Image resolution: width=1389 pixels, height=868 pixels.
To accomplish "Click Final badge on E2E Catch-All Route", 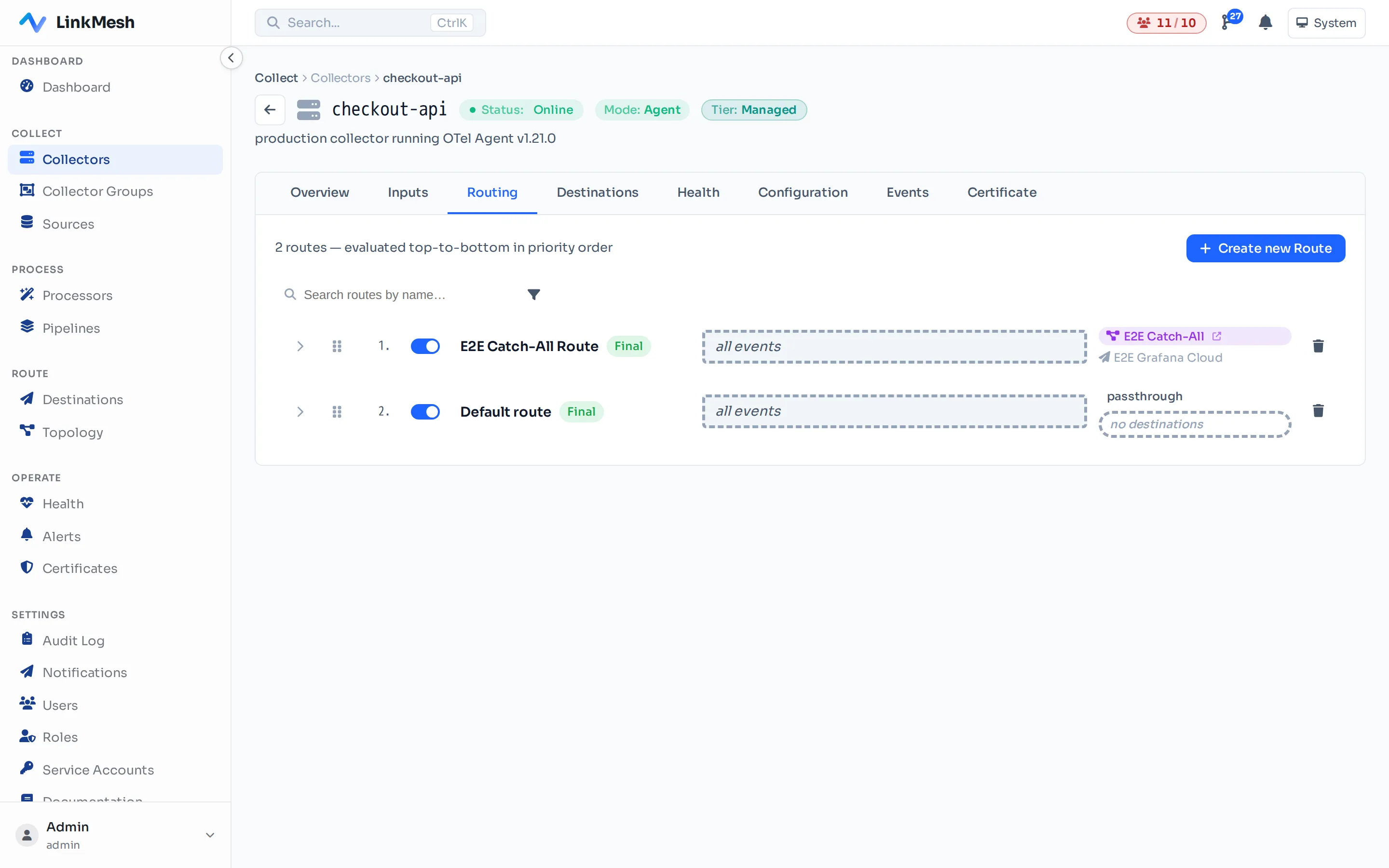I will [628, 346].
